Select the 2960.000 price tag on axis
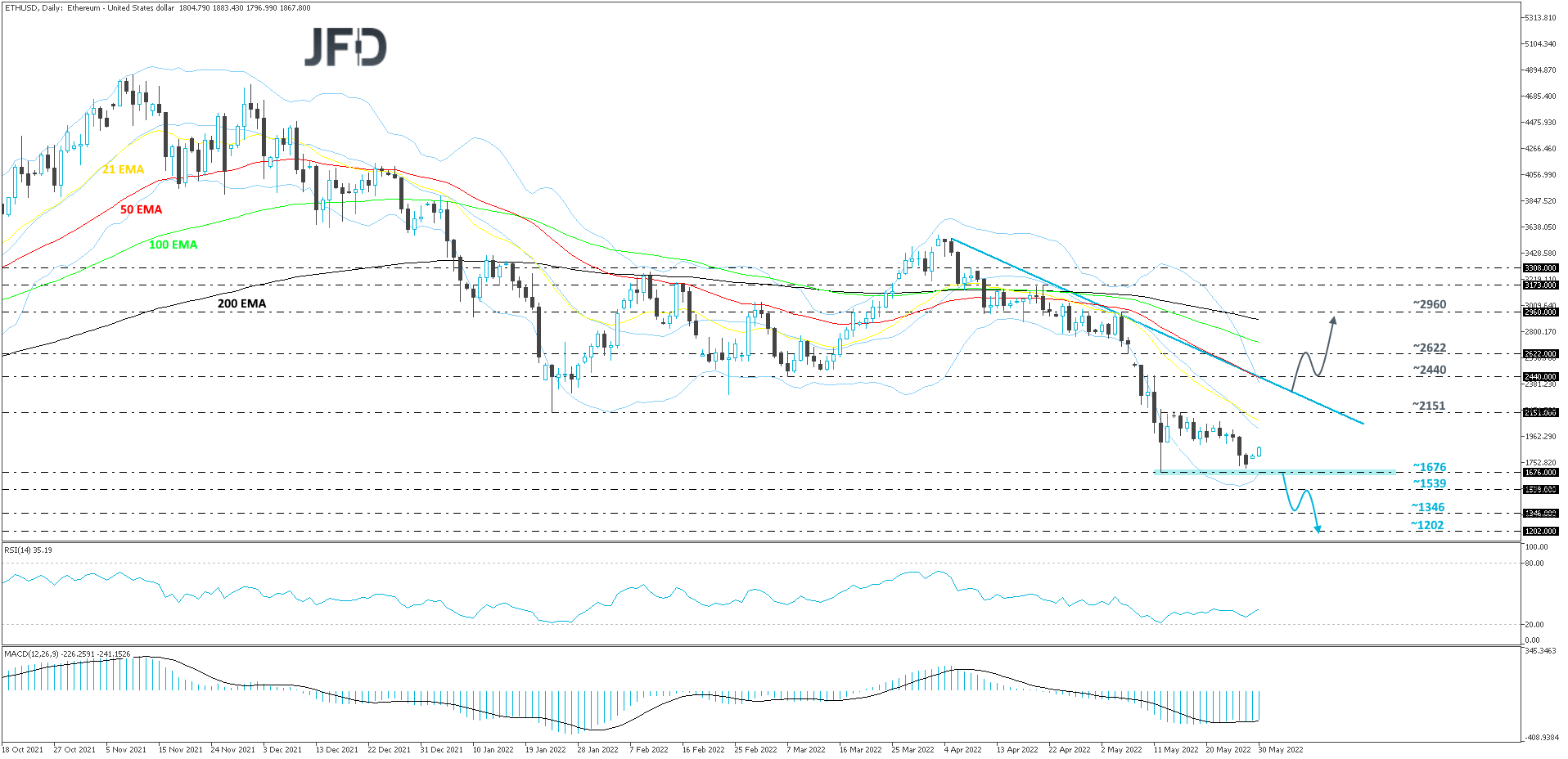The width and height of the screenshot is (1568, 759). pyautogui.click(x=1539, y=312)
